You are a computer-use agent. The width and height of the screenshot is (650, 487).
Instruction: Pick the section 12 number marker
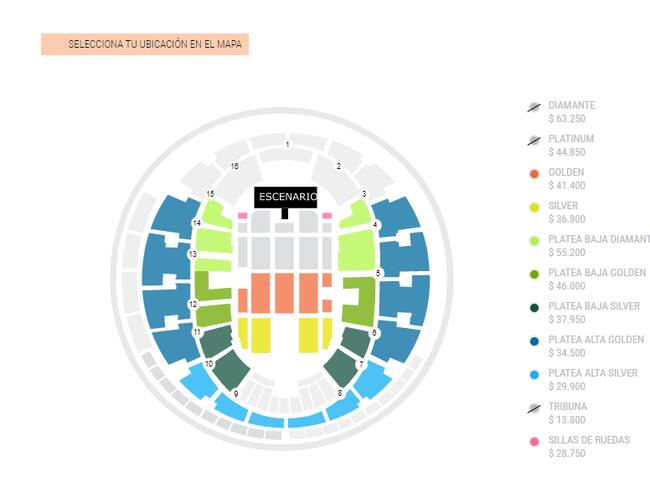tap(192, 304)
